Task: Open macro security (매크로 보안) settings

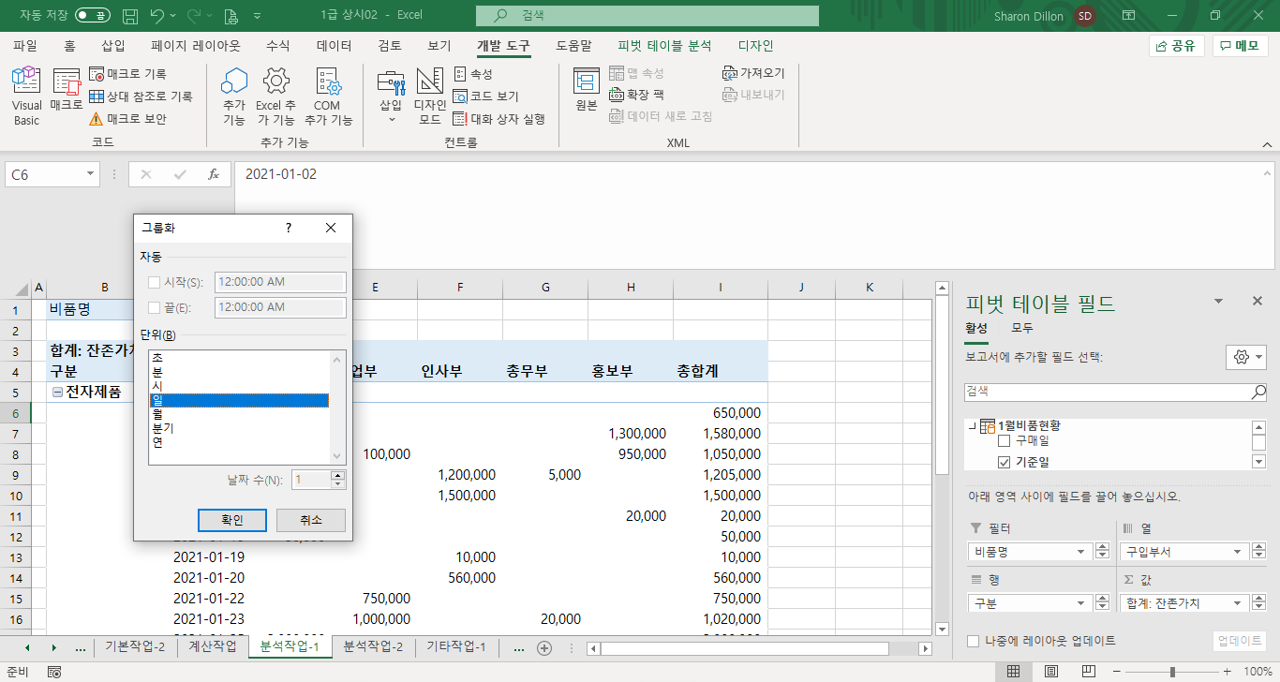Action: pyautogui.click(x=128, y=119)
